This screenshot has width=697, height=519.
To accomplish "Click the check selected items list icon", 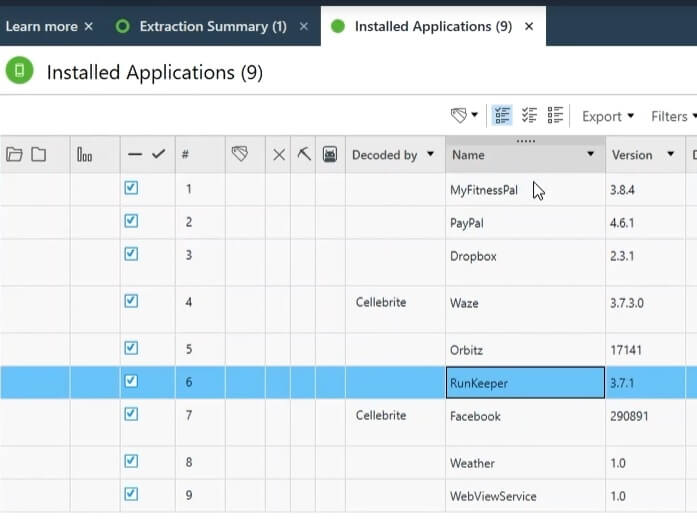I will 502,116.
